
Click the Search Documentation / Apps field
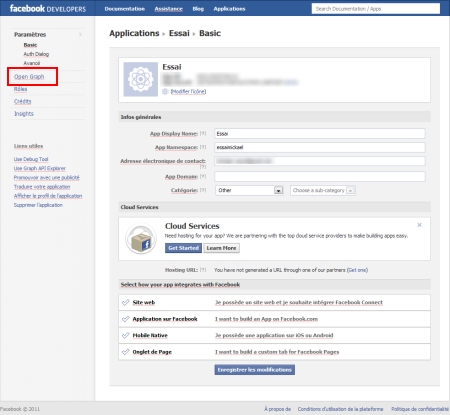(376, 9)
